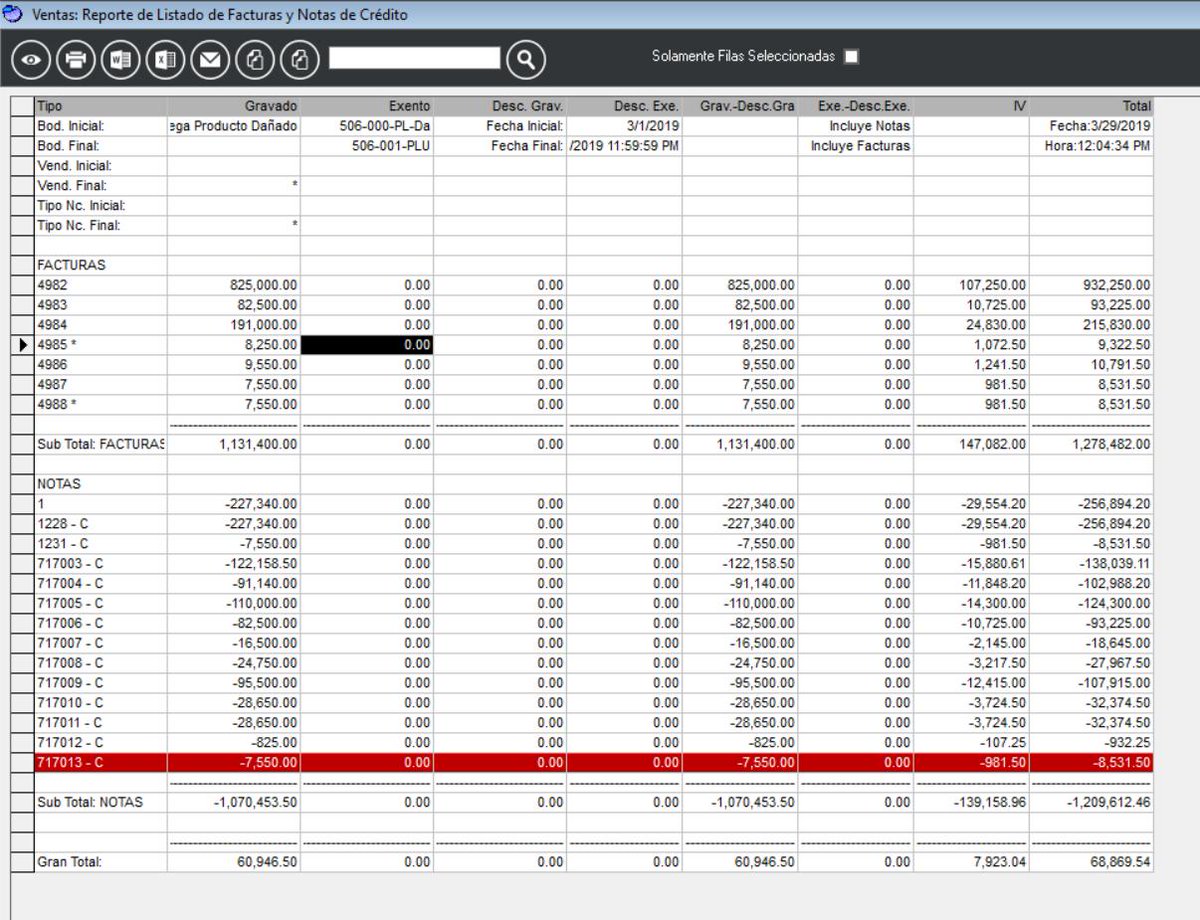This screenshot has height=920, width=1200.
Task: Click the Exento column header
Action: (367, 106)
